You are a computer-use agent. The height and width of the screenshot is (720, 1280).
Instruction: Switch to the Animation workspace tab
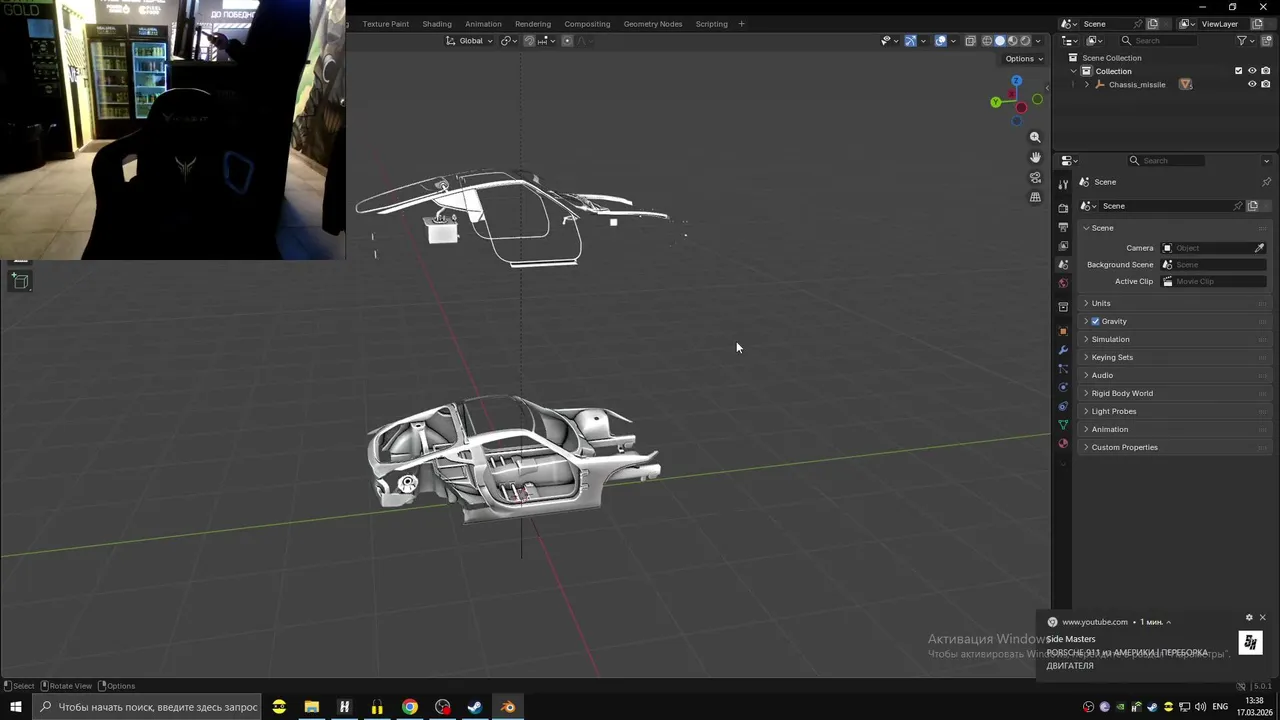(483, 24)
